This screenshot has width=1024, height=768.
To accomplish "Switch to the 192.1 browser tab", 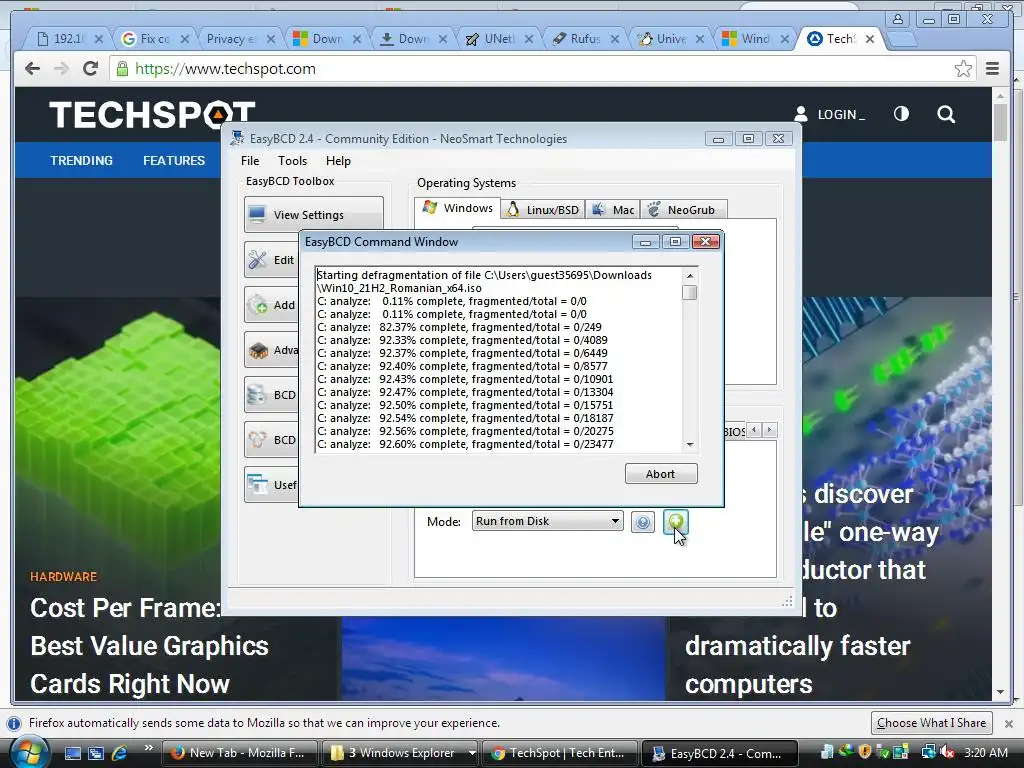I will tap(68, 39).
